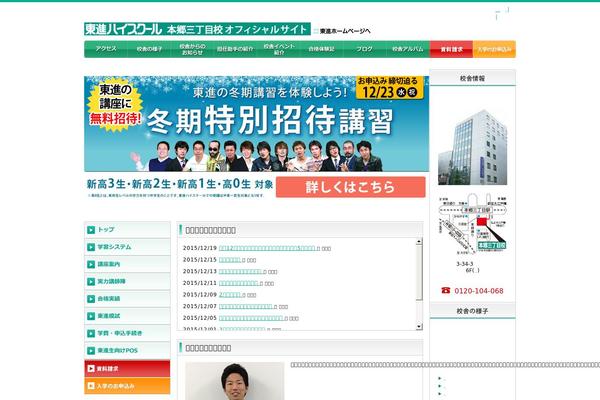Click the news list scrollbar thumb
The image size is (600, 400).
419,273
